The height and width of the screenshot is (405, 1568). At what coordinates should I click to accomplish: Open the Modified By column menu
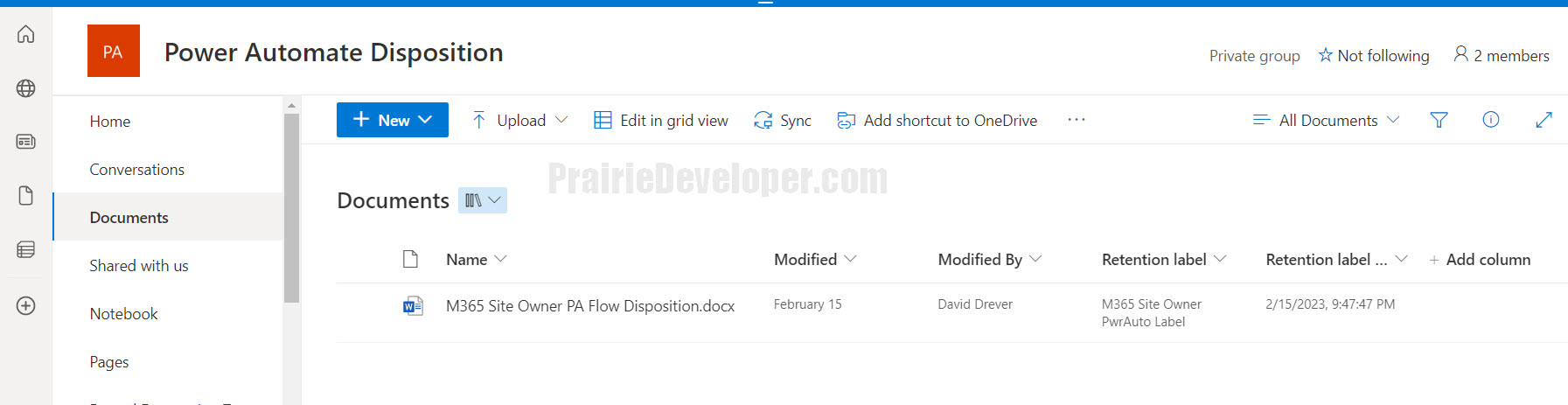tap(990, 260)
